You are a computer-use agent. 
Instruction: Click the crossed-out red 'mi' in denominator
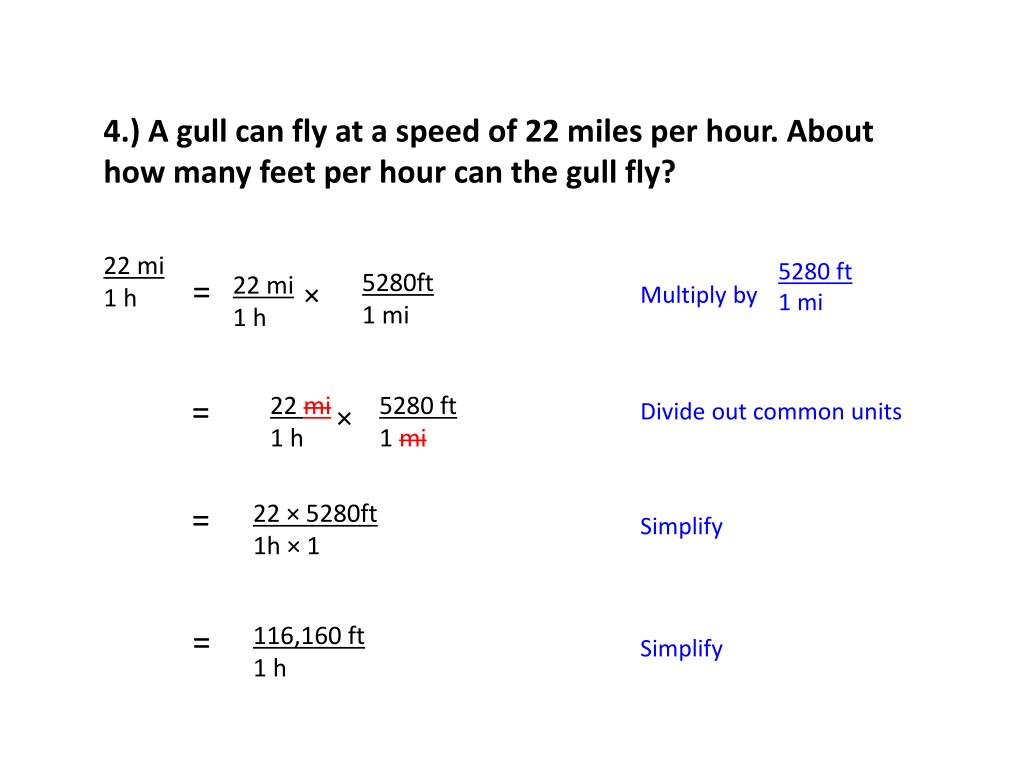click(x=412, y=439)
